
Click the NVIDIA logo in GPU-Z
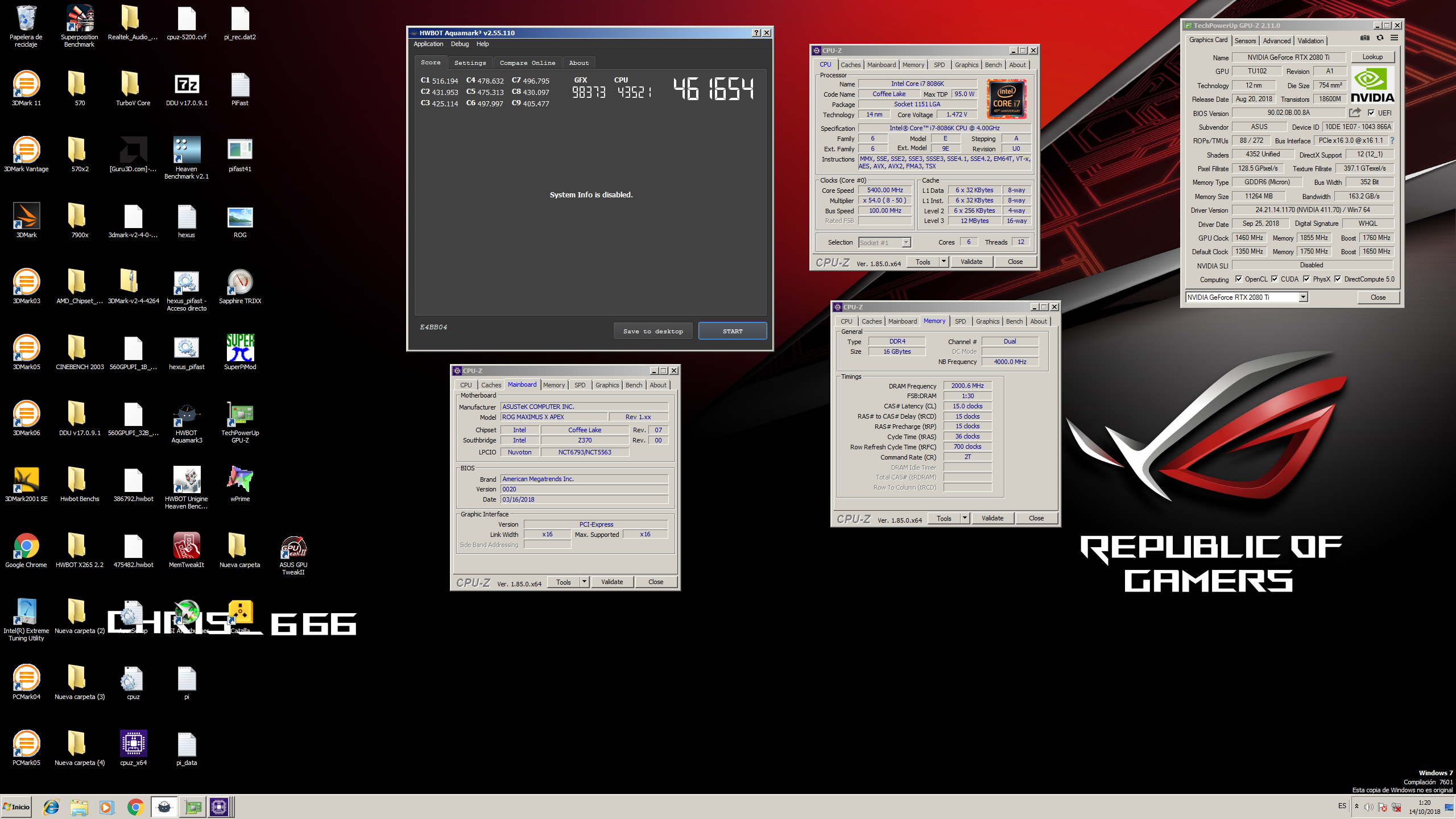pyautogui.click(x=1372, y=85)
